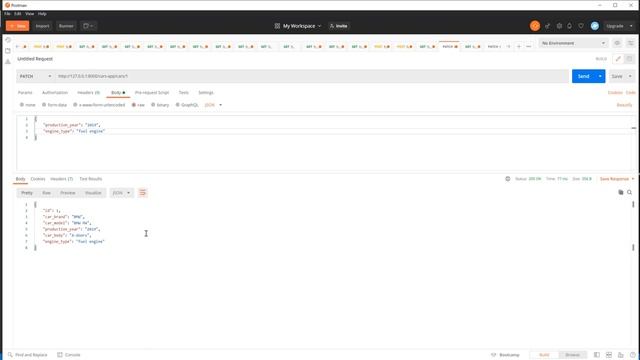This screenshot has width=640, height=360.
Task: Open the View menu
Action: (29, 14)
